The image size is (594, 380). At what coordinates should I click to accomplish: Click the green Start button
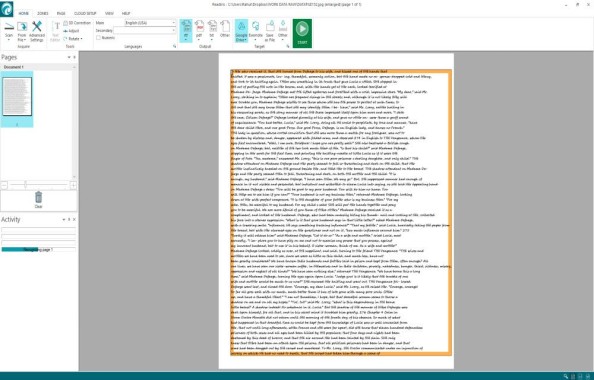tap(302, 33)
